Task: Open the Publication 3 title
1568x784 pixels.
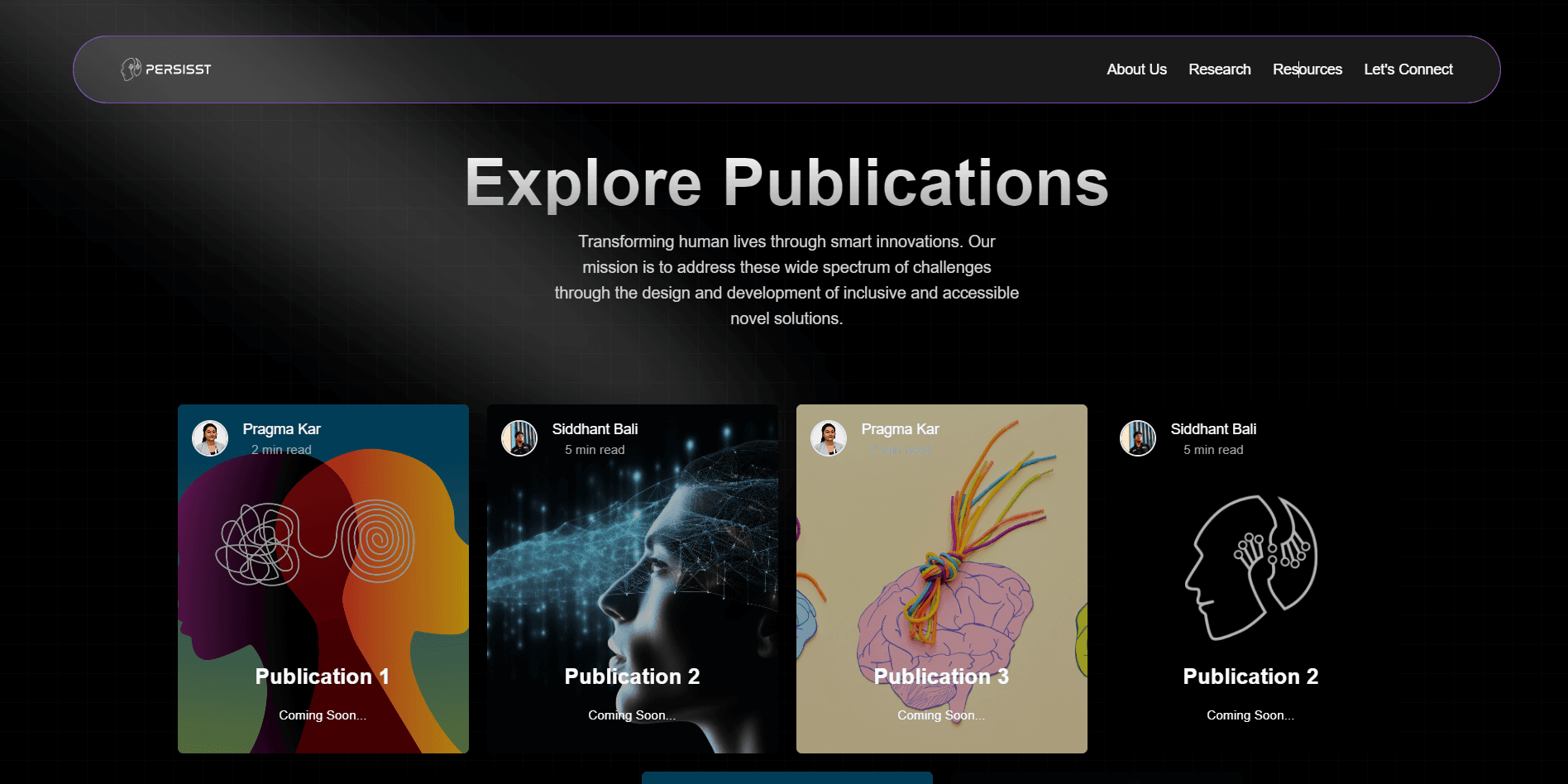Action: click(x=941, y=676)
